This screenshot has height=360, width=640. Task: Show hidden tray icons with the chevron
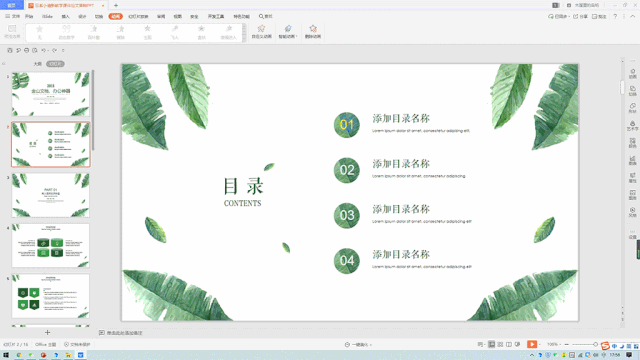[532, 355]
